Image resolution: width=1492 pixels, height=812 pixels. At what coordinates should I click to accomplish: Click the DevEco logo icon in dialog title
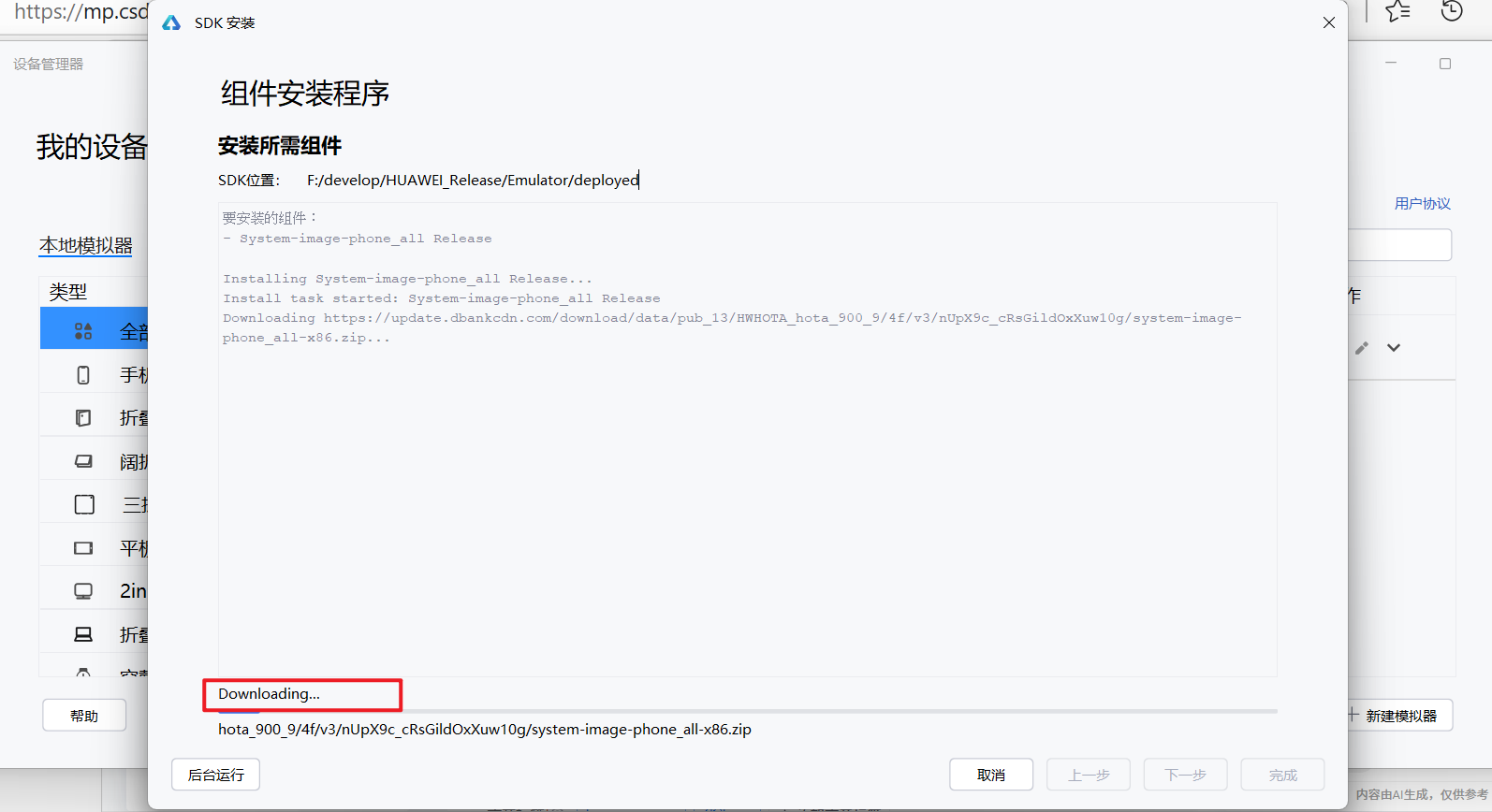[171, 22]
